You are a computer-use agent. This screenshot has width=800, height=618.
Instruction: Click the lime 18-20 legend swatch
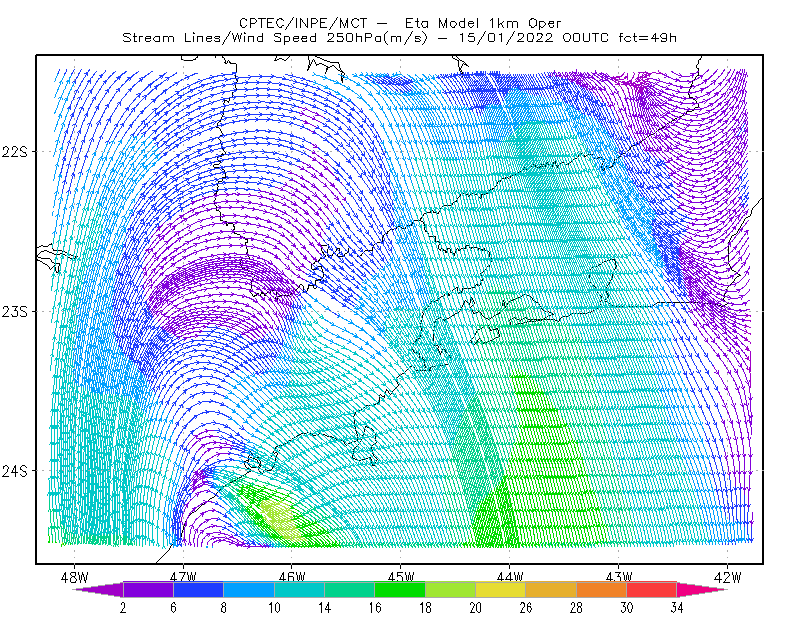(x=451, y=589)
